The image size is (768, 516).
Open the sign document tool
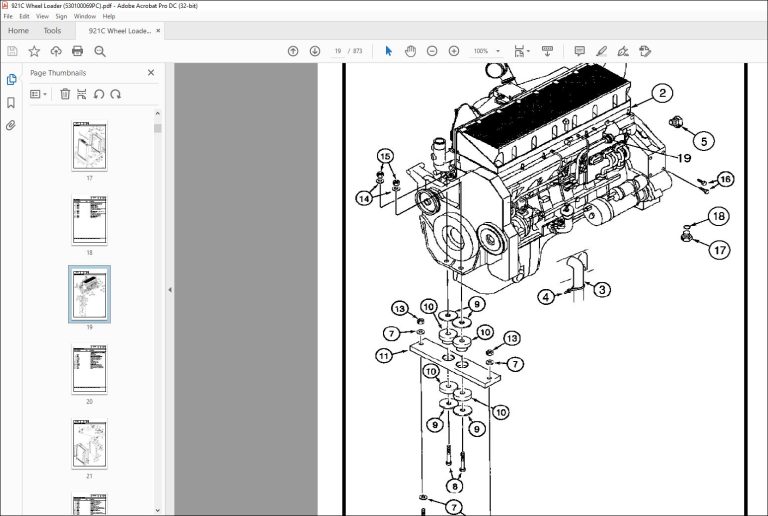pyautogui.click(x=623, y=51)
